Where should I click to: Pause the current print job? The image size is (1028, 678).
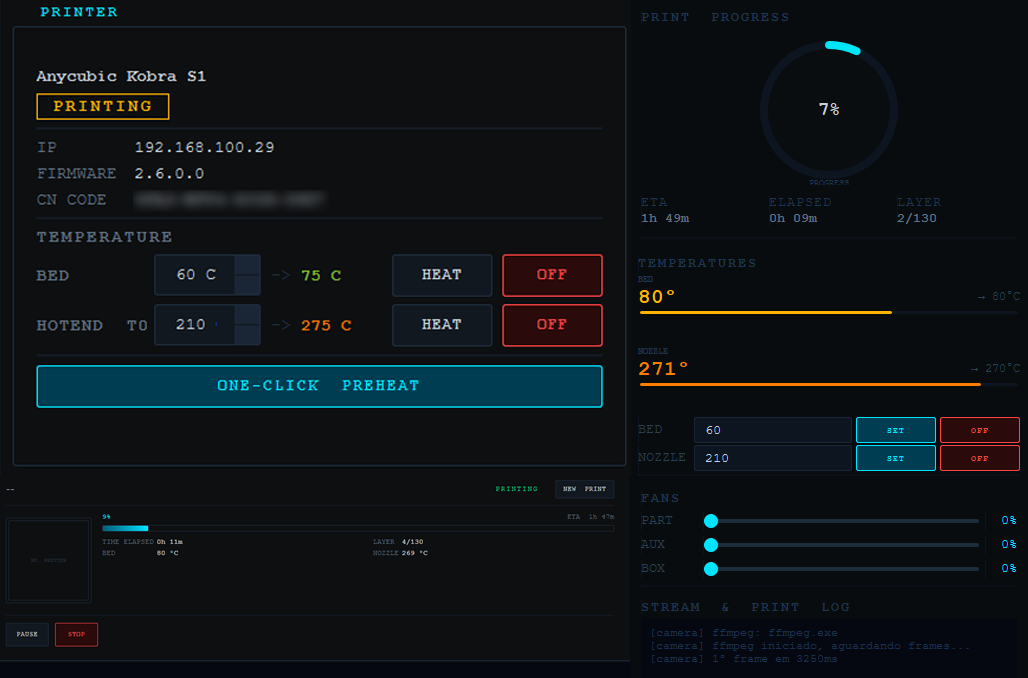click(27, 634)
